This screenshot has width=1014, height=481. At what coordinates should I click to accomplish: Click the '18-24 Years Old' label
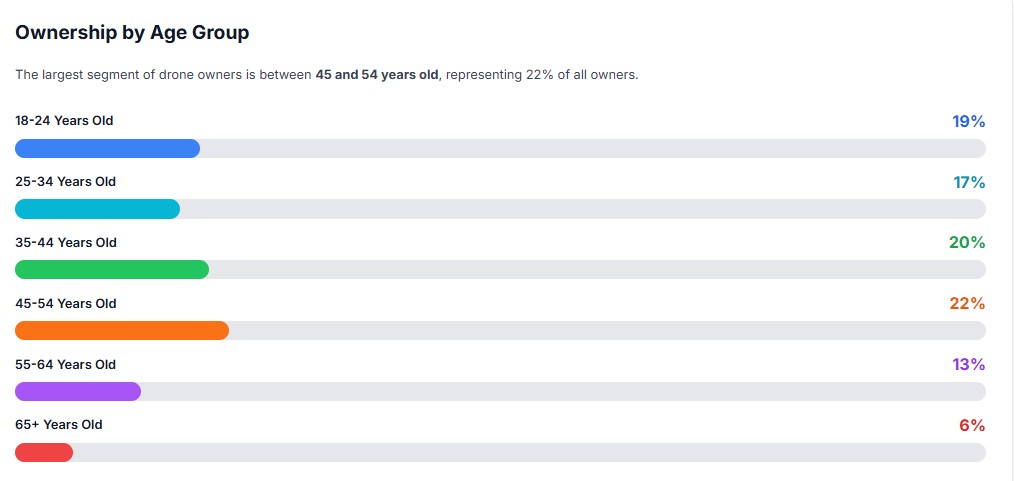(64, 121)
